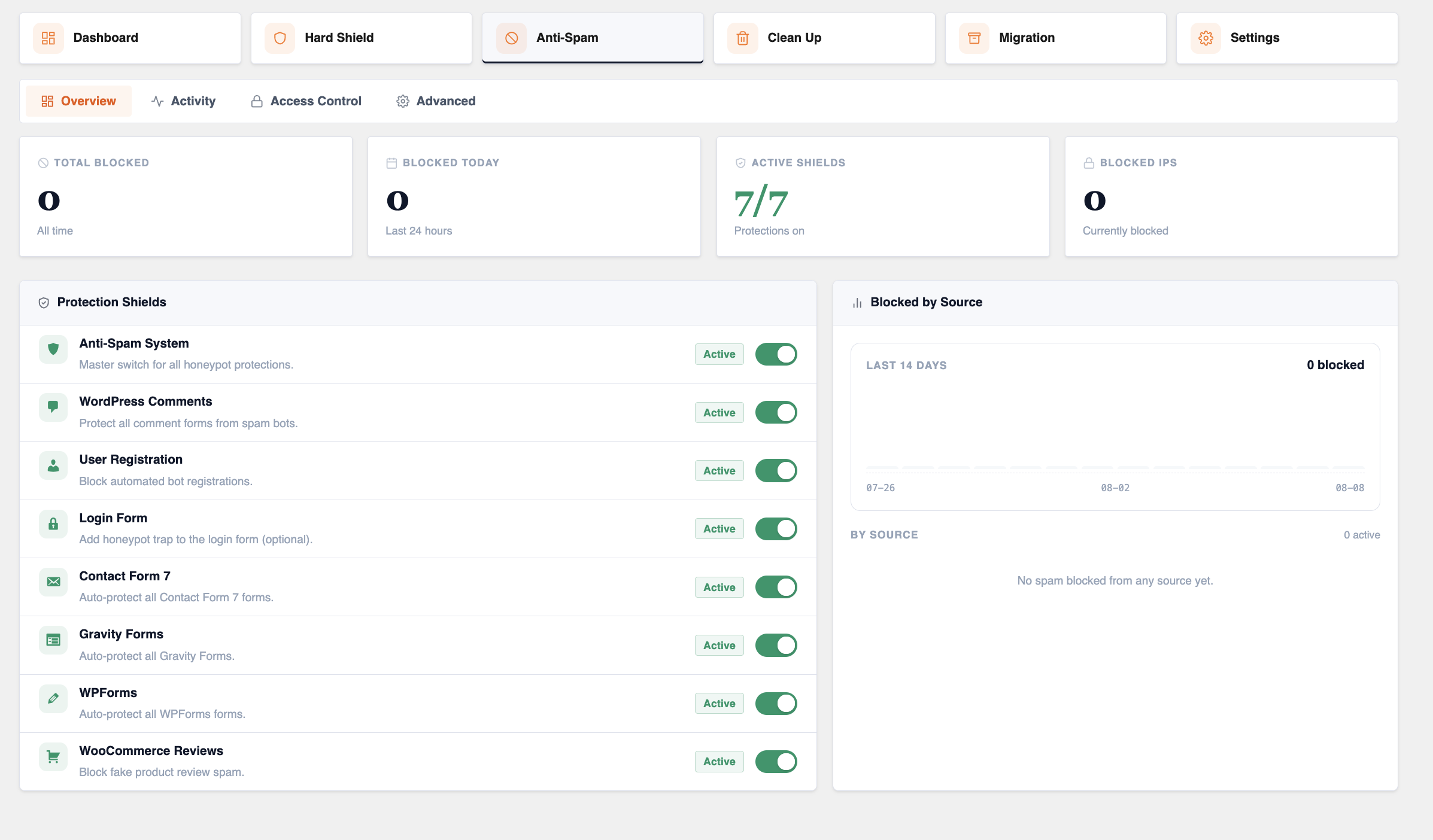The image size is (1433, 840).
Task: Open the Settings tab
Action: [x=1287, y=38]
